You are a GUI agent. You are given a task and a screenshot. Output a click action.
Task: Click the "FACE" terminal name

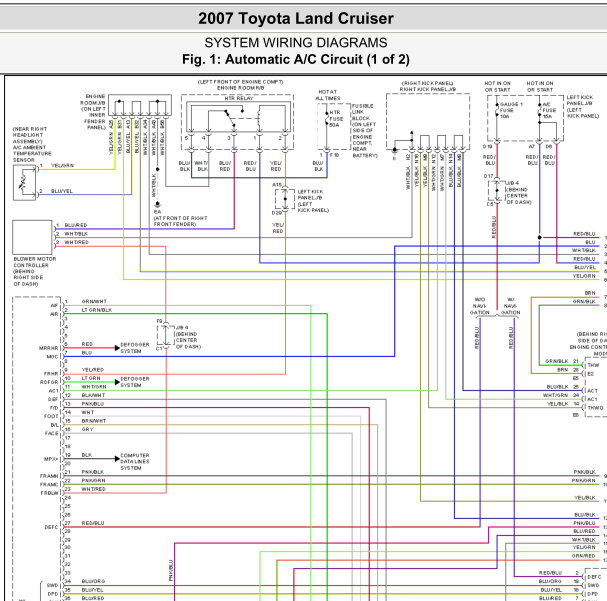click(51, 433)
